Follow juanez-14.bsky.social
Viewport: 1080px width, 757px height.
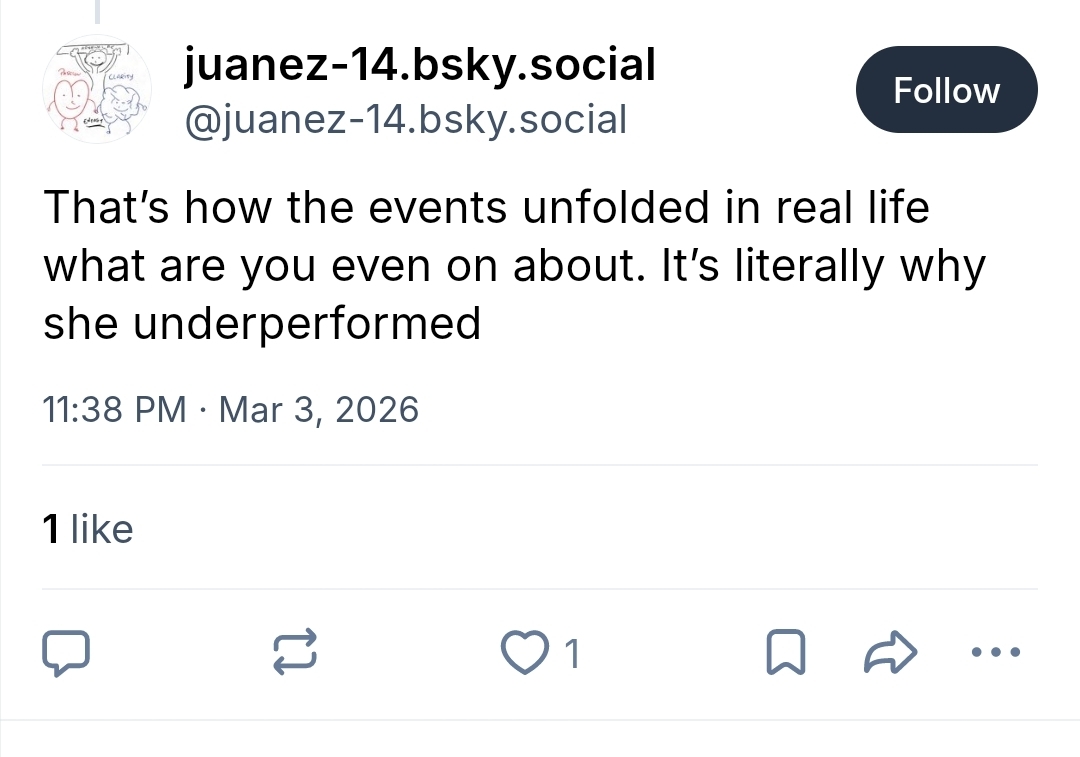click(946, 90)
